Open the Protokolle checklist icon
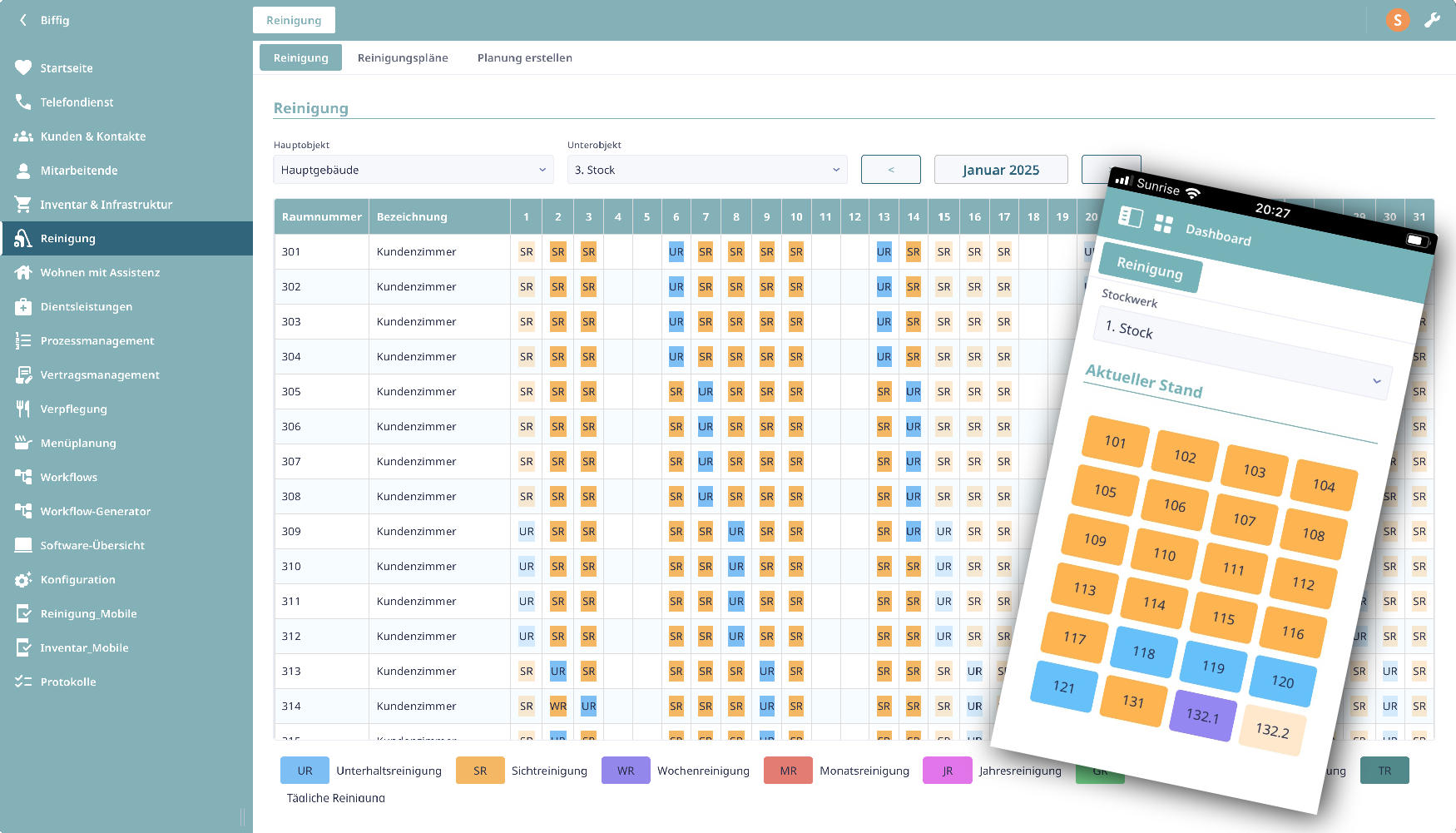1456x833 pixels. coord(23,682)
